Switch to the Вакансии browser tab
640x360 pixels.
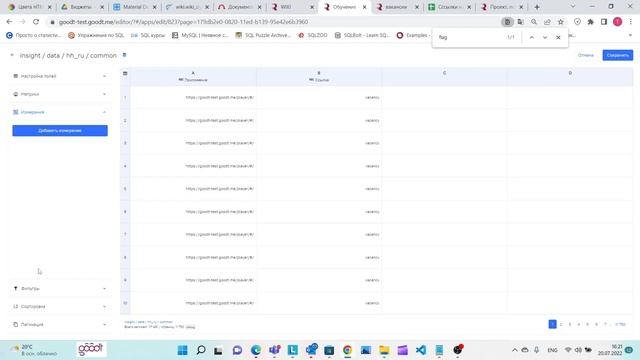tap(397, 7)
